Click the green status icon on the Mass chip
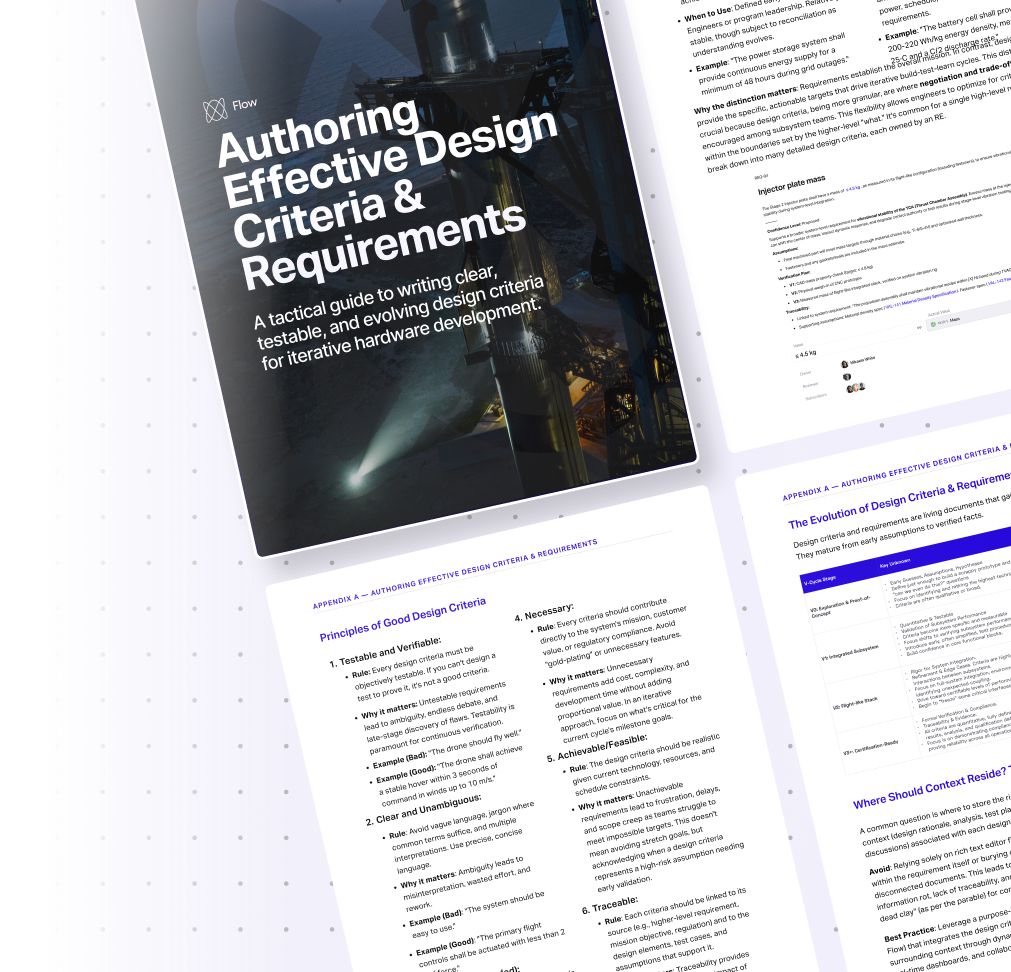Image resolution: width=1011 pixels, height=972 pixels. point(934,323)
